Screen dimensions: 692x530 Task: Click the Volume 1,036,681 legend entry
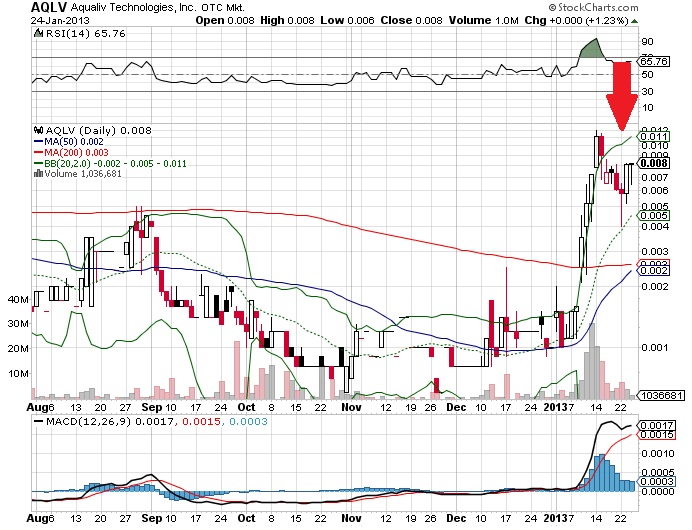(83, 174)
